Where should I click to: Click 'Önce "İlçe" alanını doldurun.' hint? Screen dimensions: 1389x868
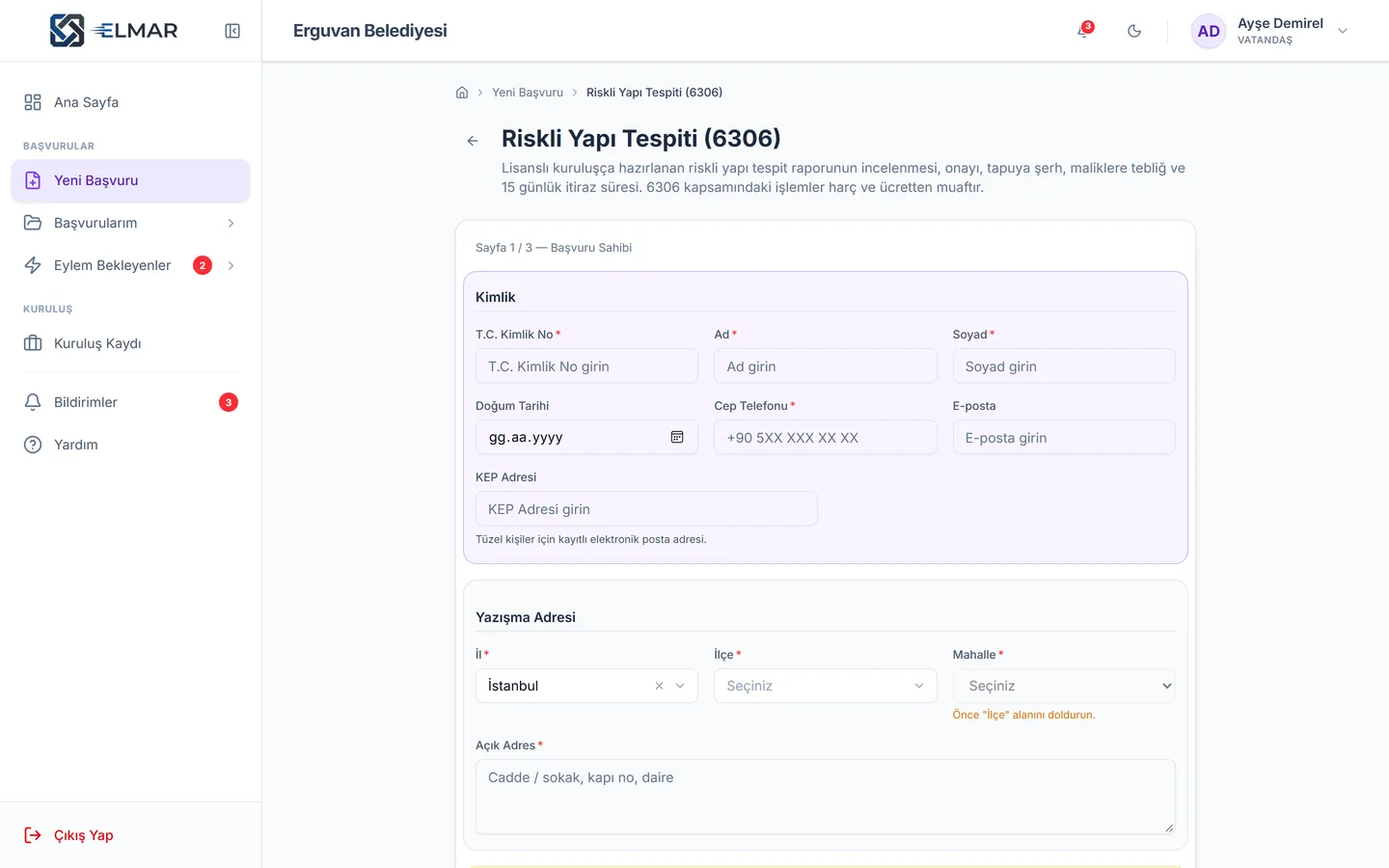(x=1023, y=715)
